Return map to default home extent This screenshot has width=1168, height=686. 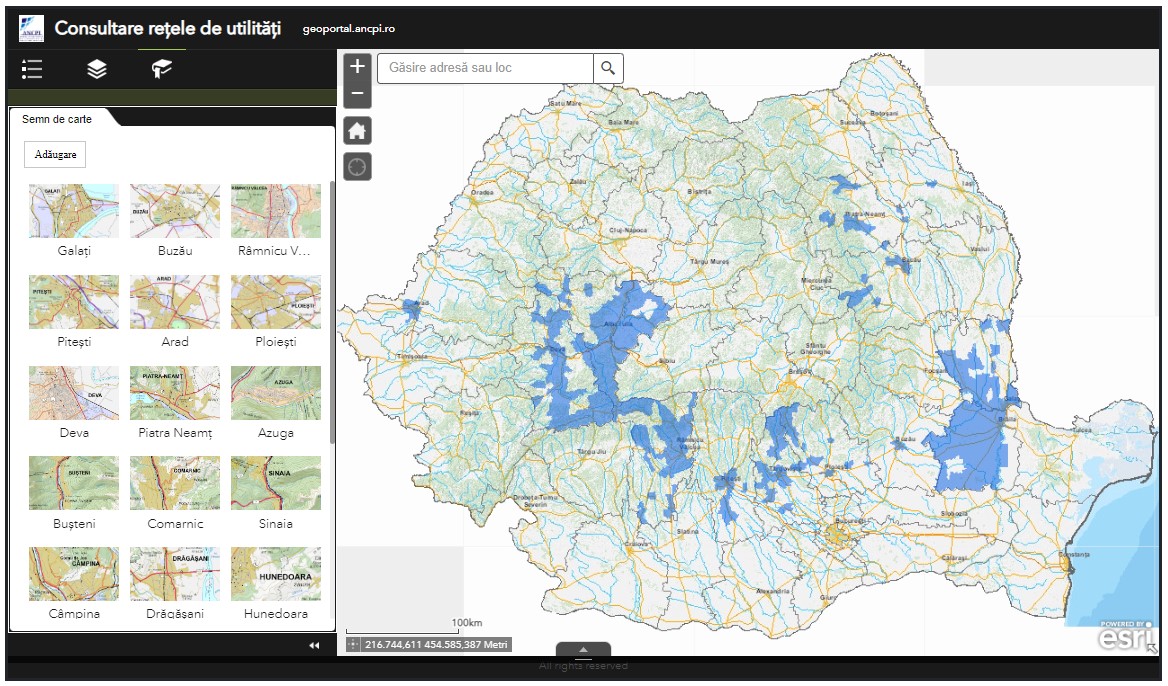pyautogui.click(x=357, y=130)
